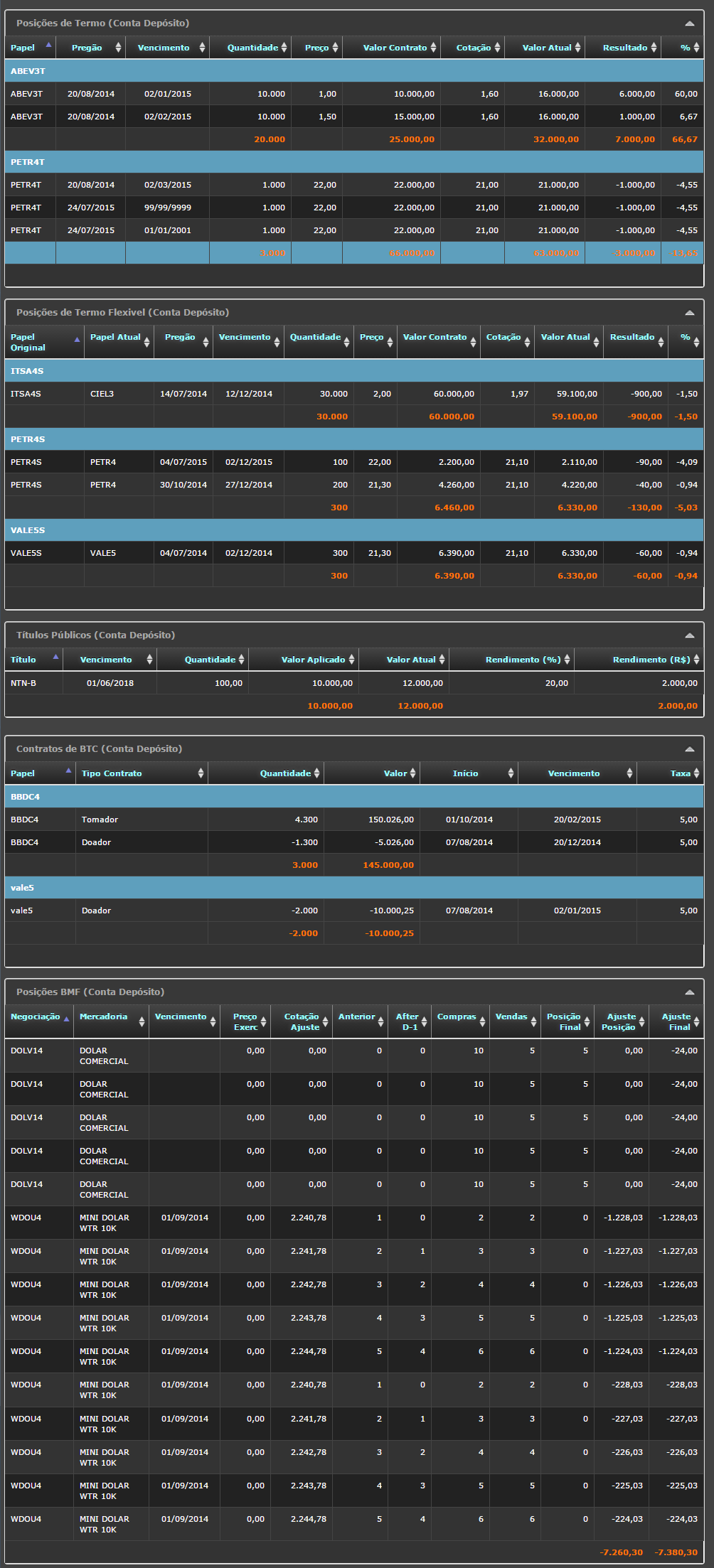Sort Posições de Termo by Resultado
714x1568 pixels.
click(622, 48)
